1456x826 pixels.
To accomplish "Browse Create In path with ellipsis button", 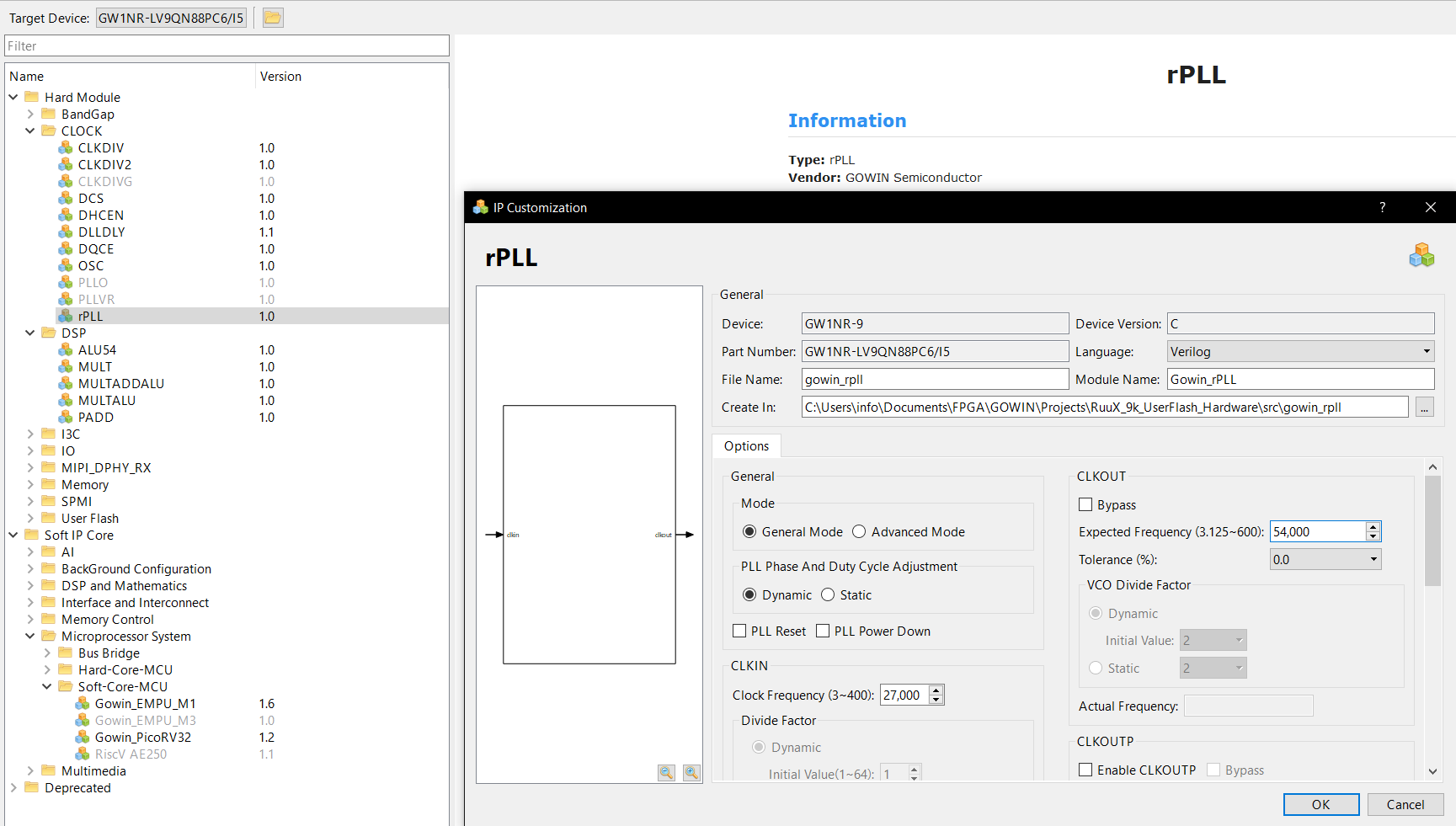I will 1424,408.
